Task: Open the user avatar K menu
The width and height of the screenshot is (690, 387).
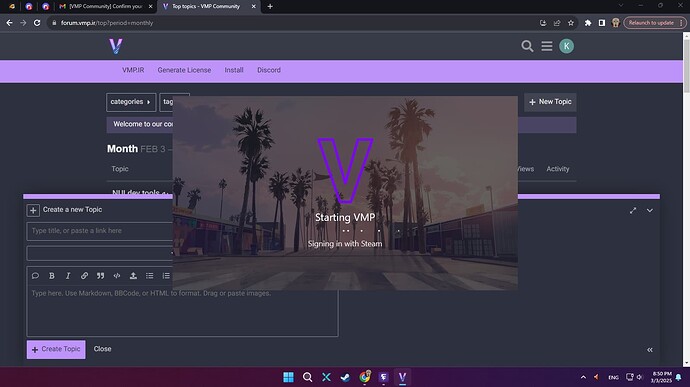Action: (x=566, y=46)
